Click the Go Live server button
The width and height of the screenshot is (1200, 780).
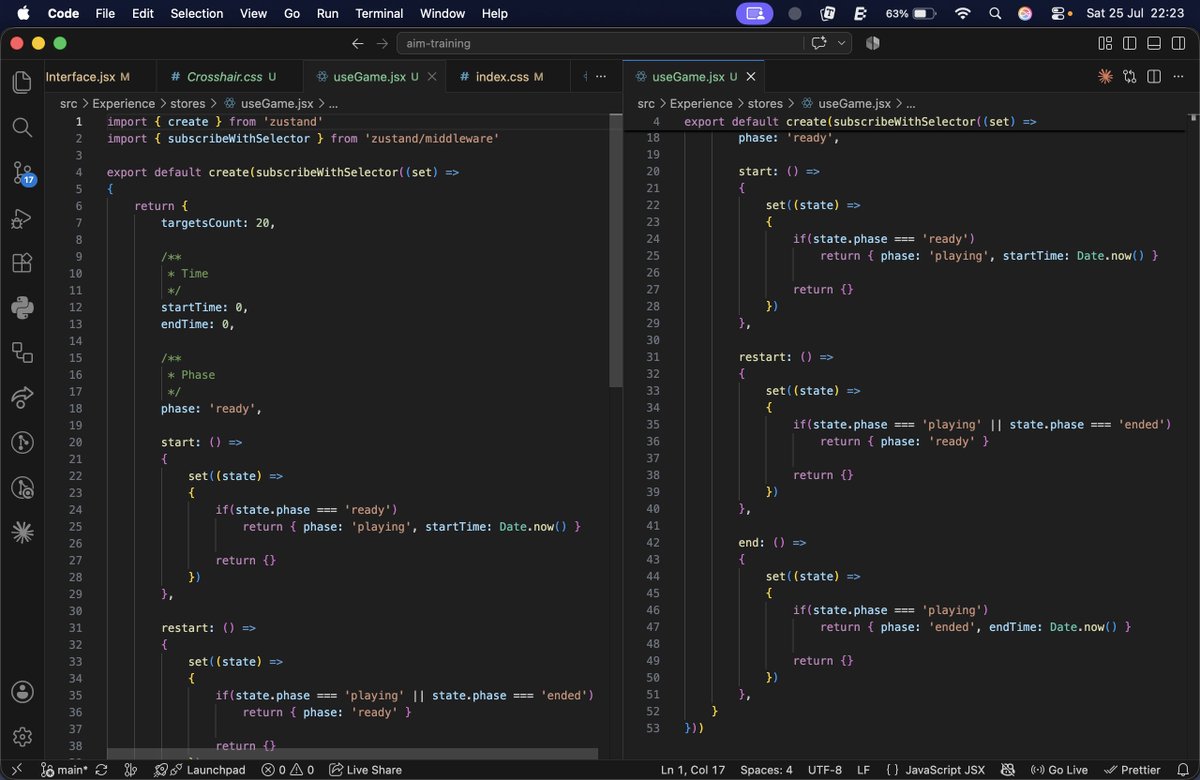1059,770
